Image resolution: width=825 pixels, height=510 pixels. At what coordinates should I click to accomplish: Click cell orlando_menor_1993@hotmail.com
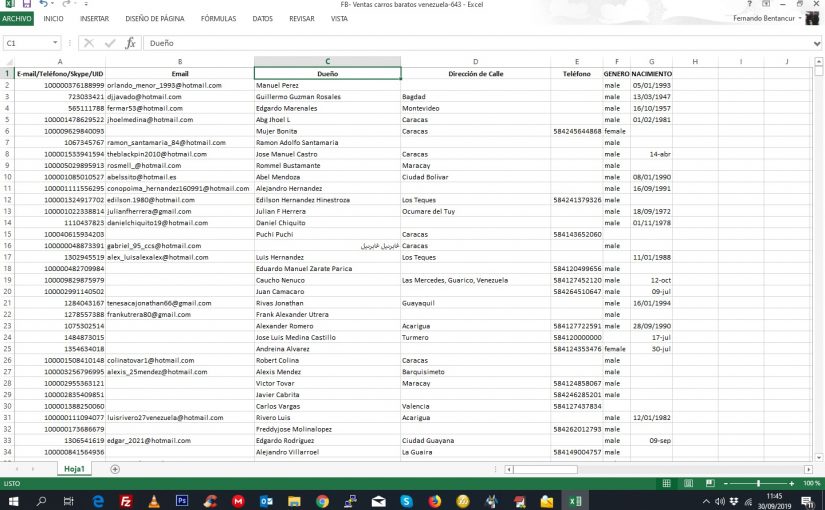click(x=179, y=85)
